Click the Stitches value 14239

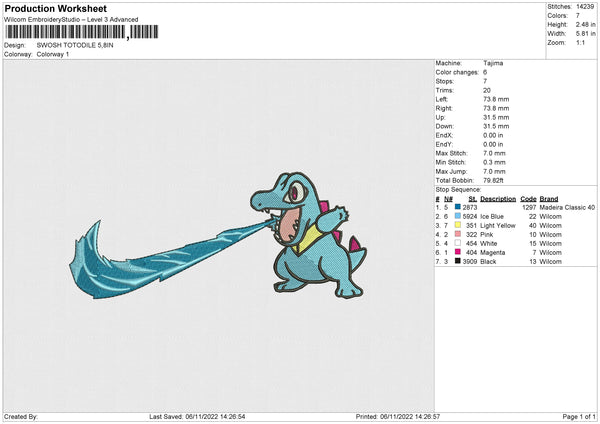[585, 7]
